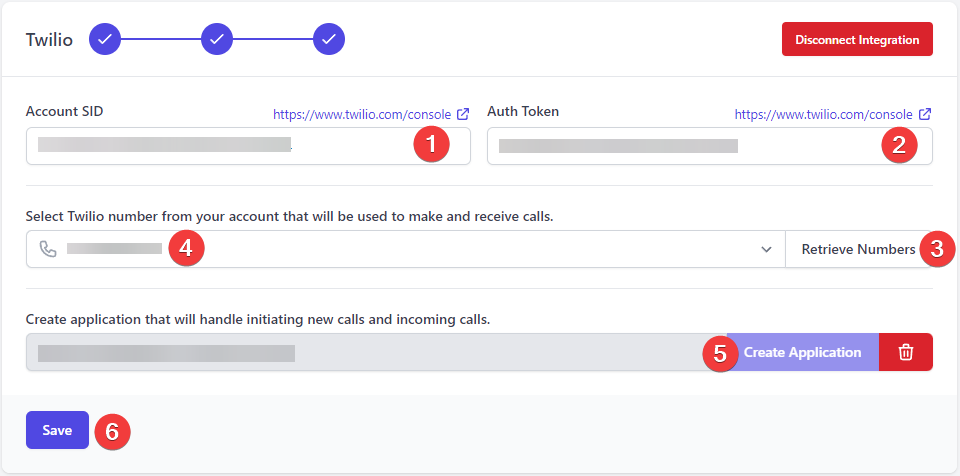Click the phone icon in number selector
This screenshot has width=960, height=476.
coord(48,249)
